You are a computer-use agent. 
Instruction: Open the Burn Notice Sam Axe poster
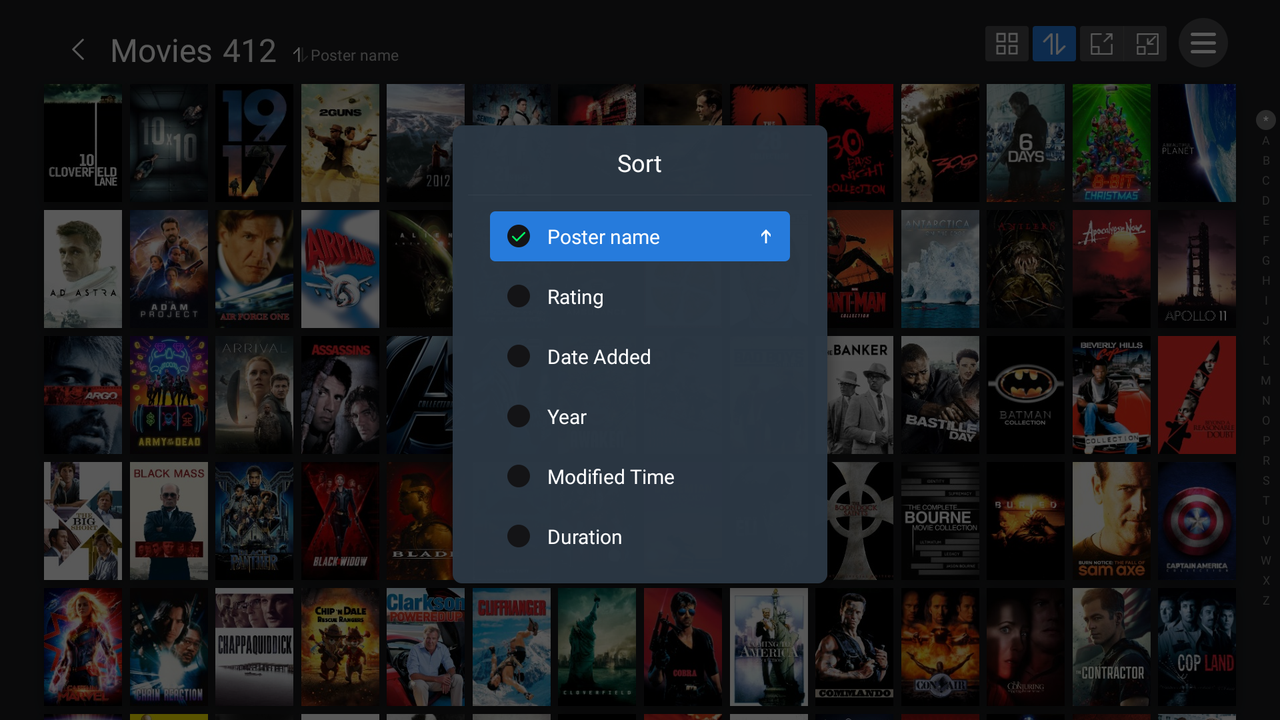click(x=1112, y=521)
